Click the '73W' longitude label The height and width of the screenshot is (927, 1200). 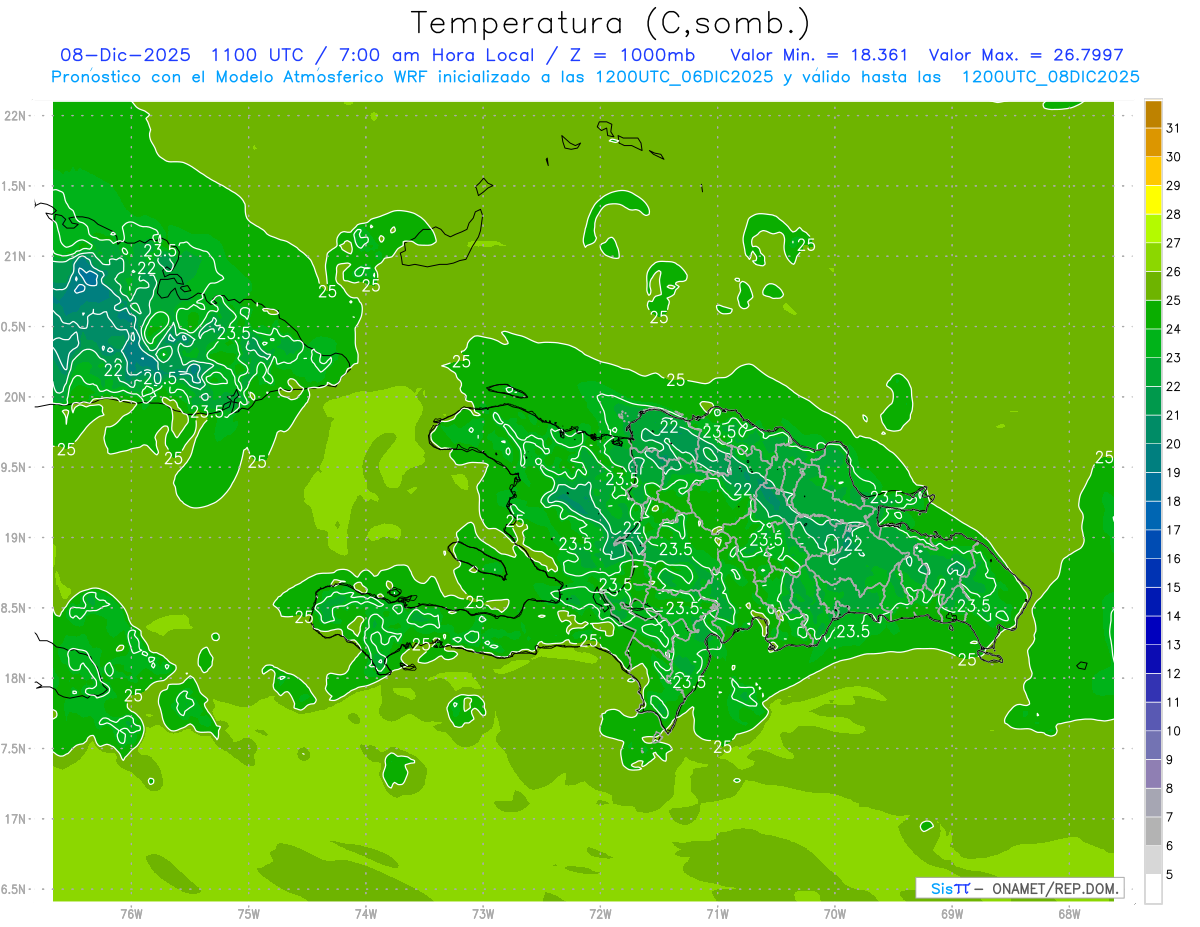coord(483,914)
